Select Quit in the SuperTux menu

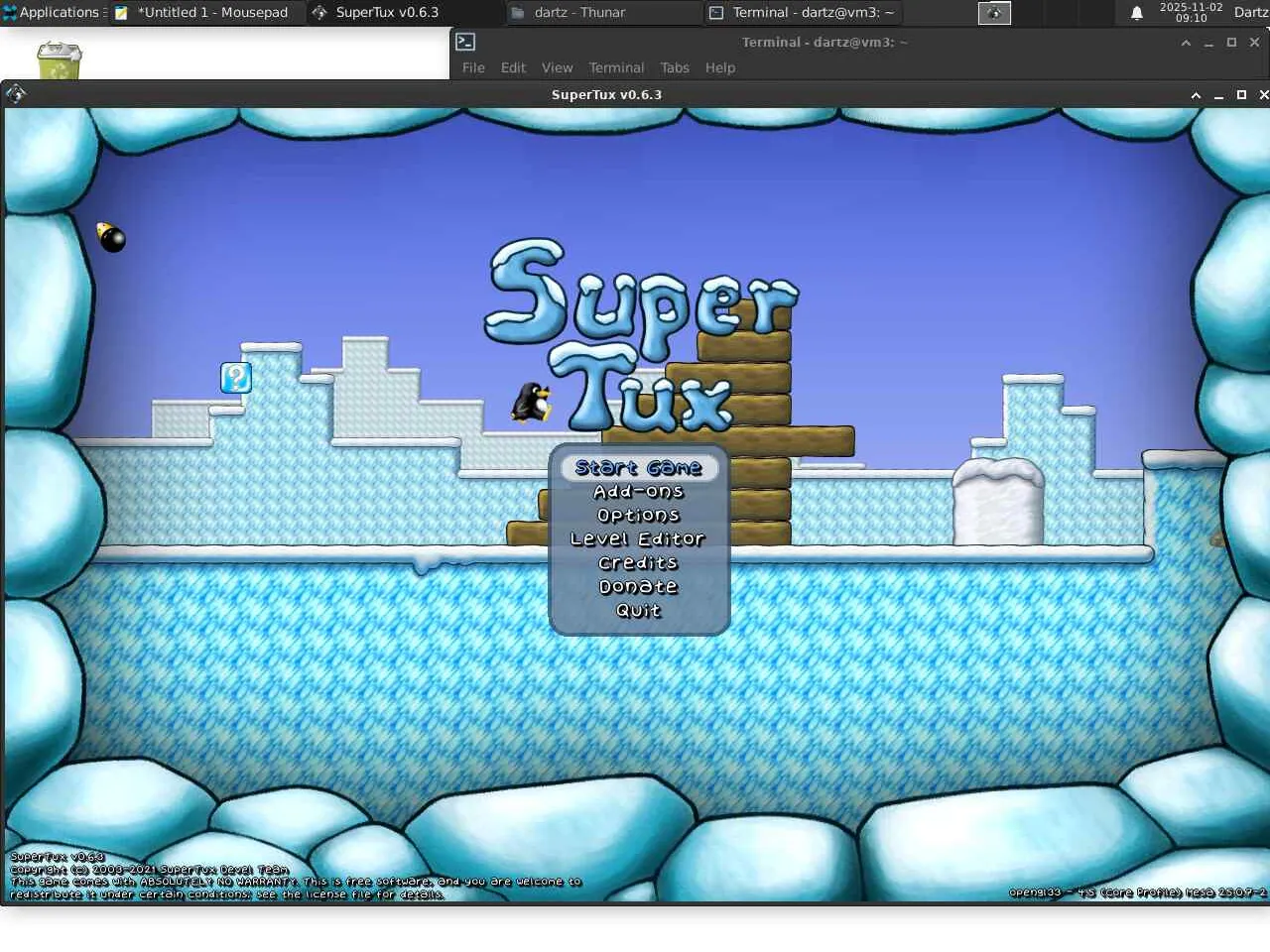(x=639, y=611)
